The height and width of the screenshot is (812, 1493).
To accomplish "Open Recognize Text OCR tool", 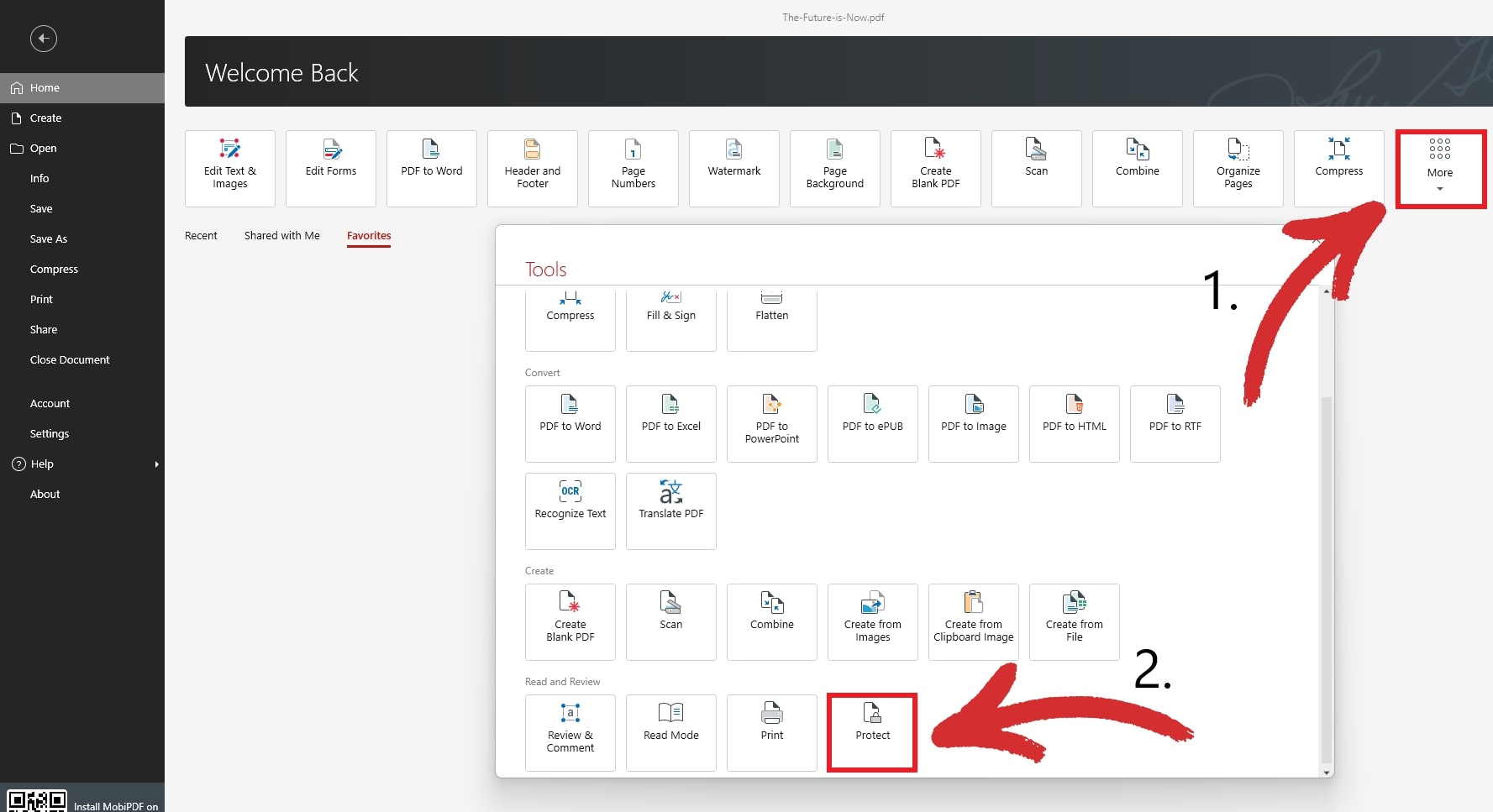I will [x=570, y=511].
